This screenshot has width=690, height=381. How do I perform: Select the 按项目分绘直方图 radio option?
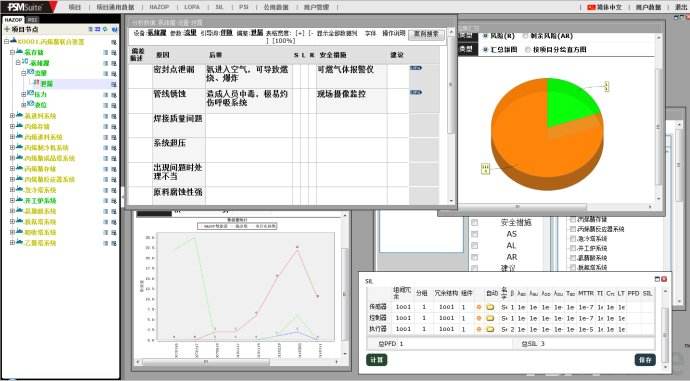528,50
